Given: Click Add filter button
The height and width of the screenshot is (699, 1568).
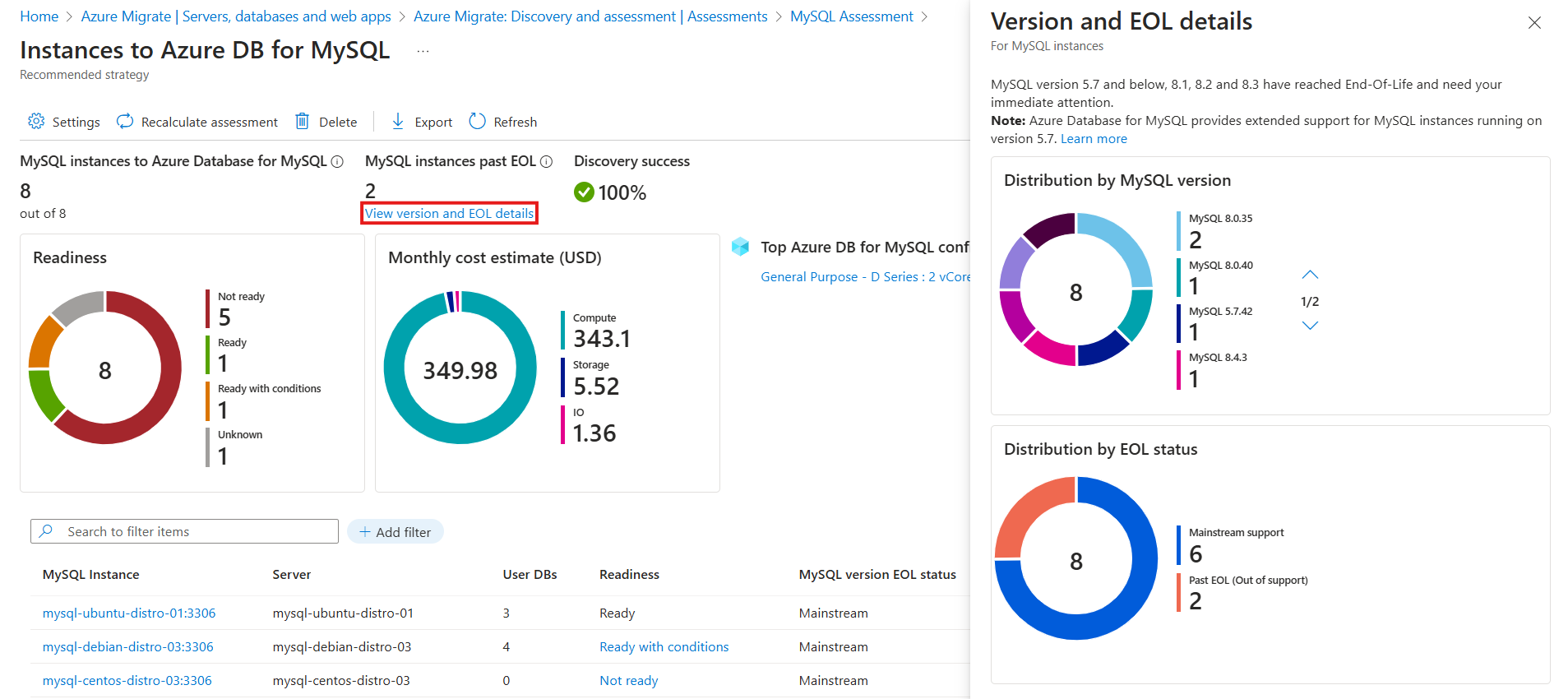Looking at the screenshot, I should pos(395,532).
